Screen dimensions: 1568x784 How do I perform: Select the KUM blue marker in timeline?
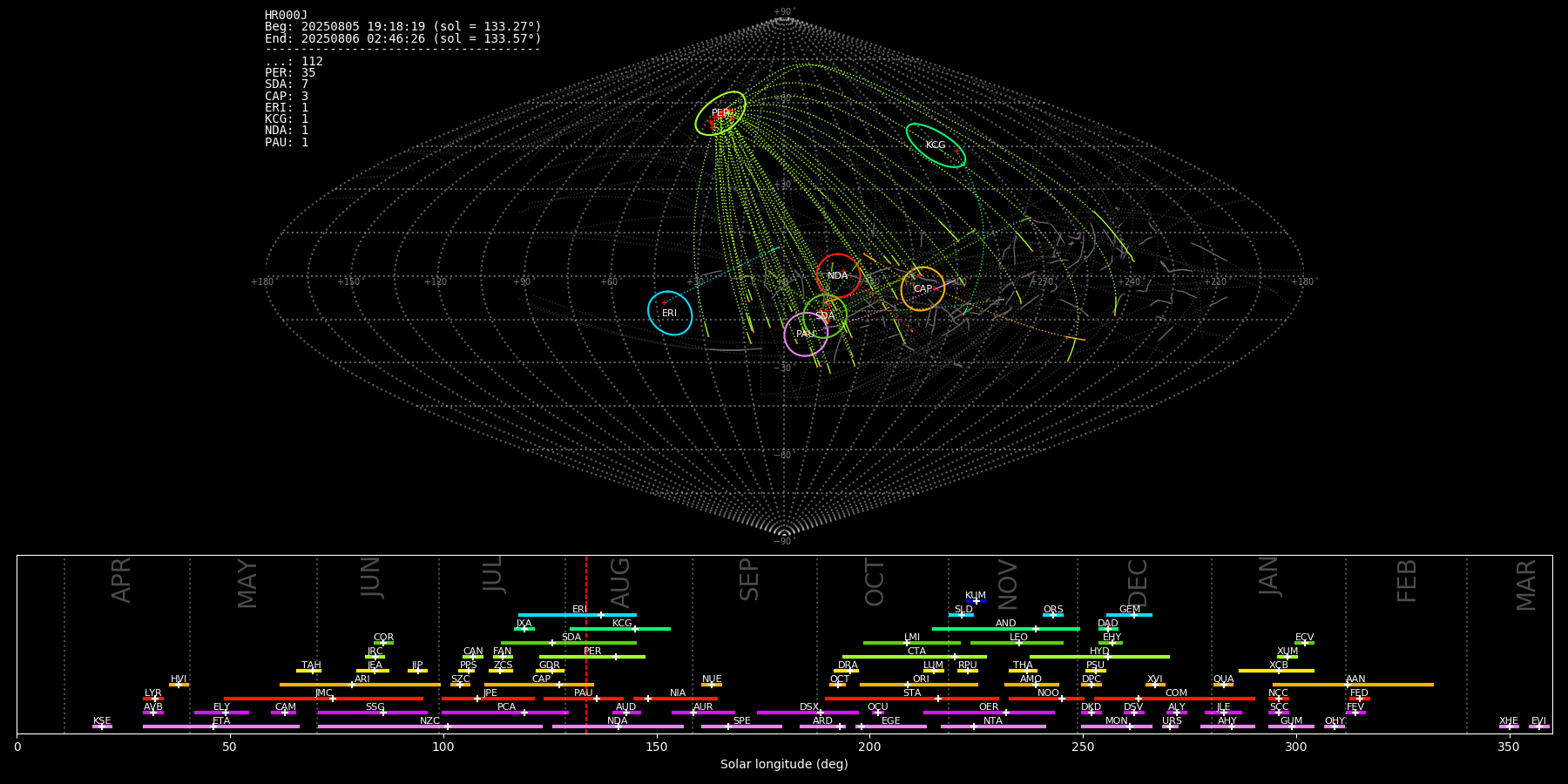click(x=977, y=601)
